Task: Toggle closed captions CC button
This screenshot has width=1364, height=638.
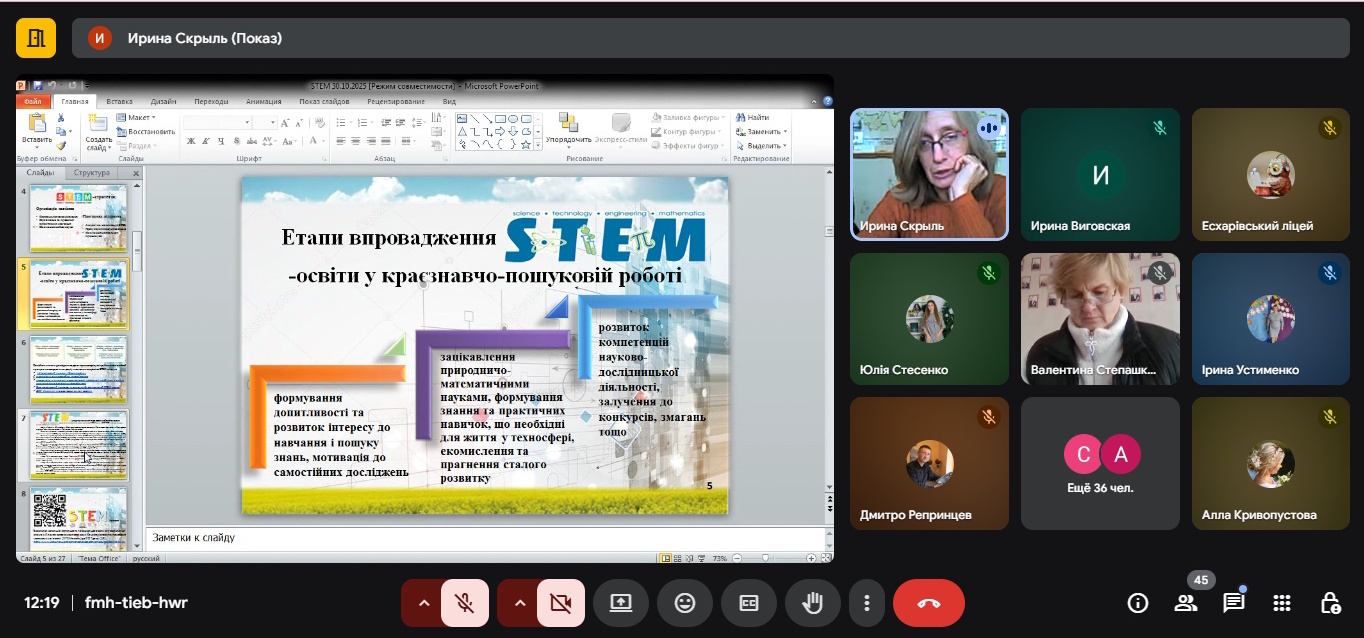Action: (749, 603)
